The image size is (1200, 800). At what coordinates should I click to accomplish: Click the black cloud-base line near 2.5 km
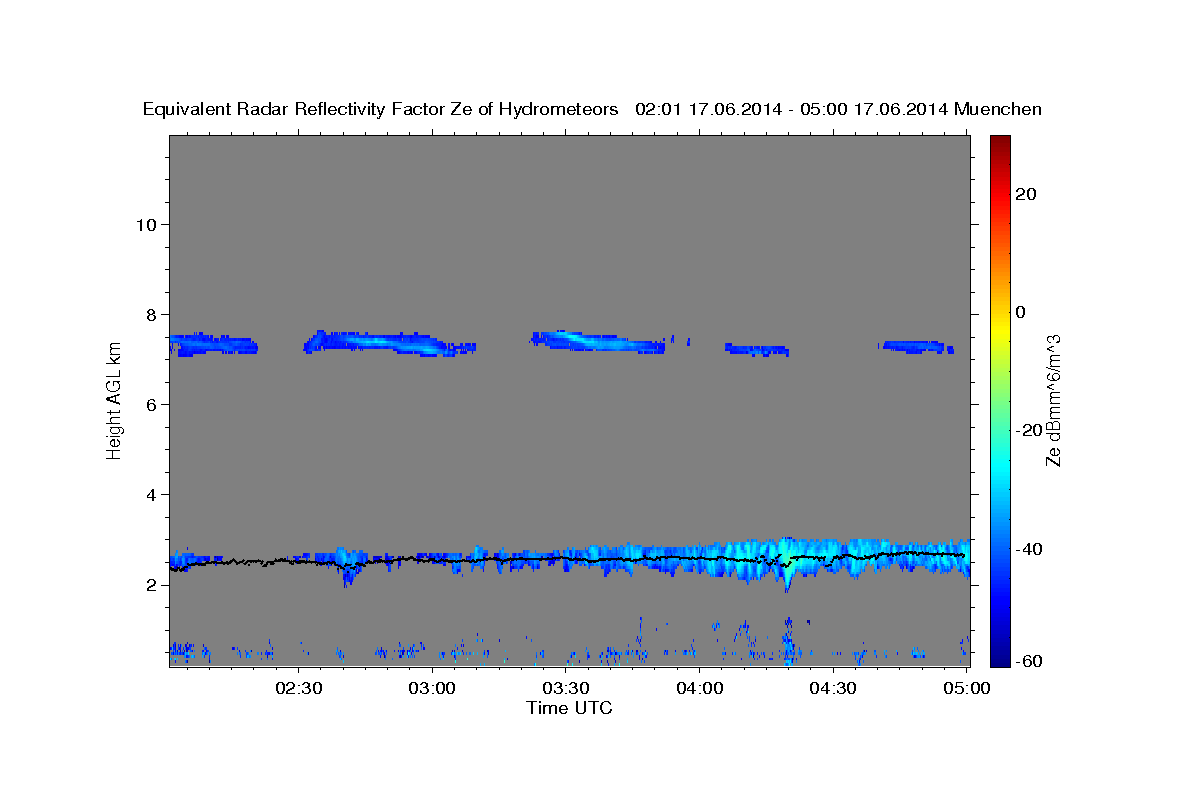tap(568, 559)
